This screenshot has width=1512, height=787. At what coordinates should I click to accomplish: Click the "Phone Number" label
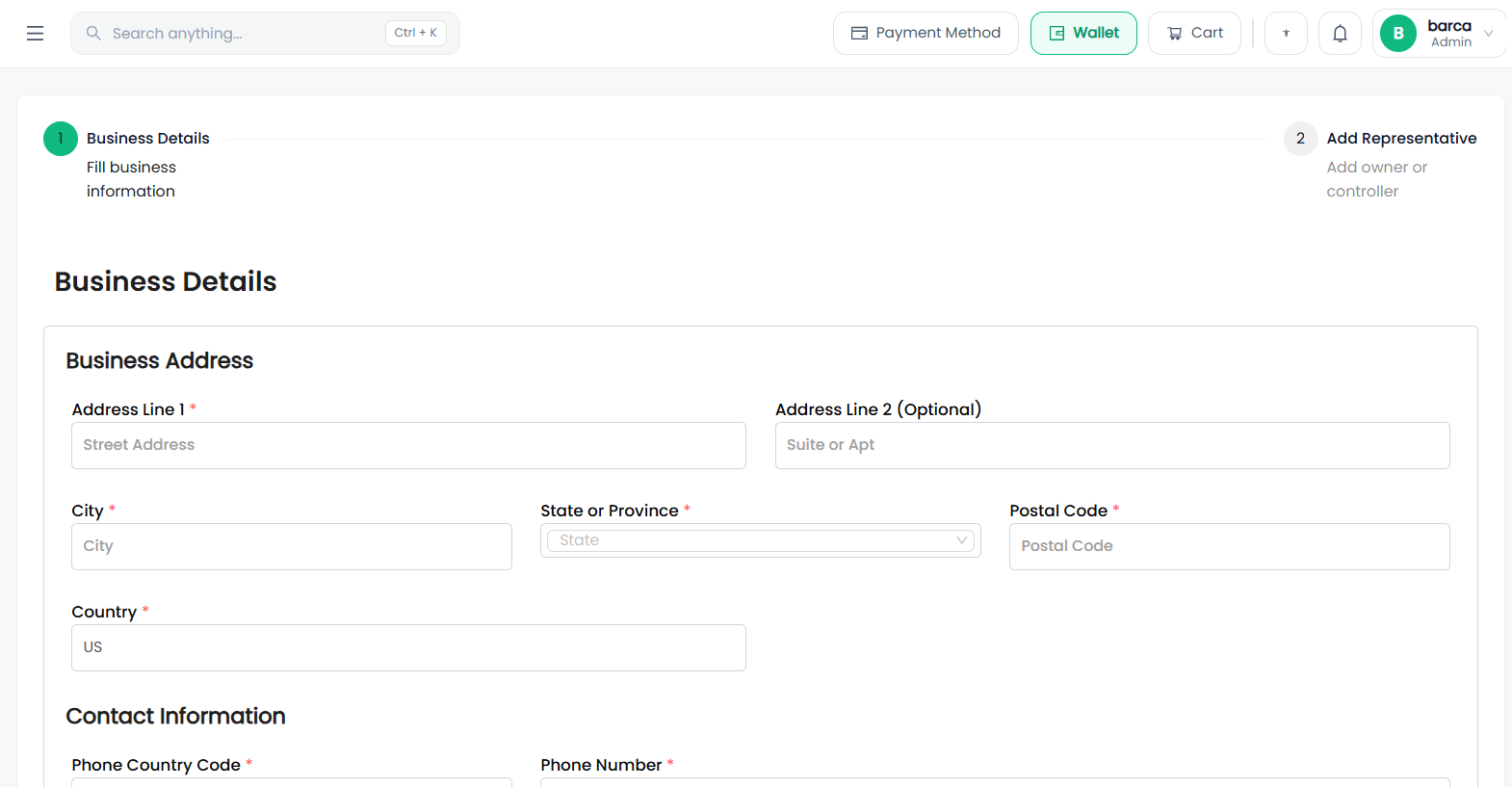click(x=601, y=765)
